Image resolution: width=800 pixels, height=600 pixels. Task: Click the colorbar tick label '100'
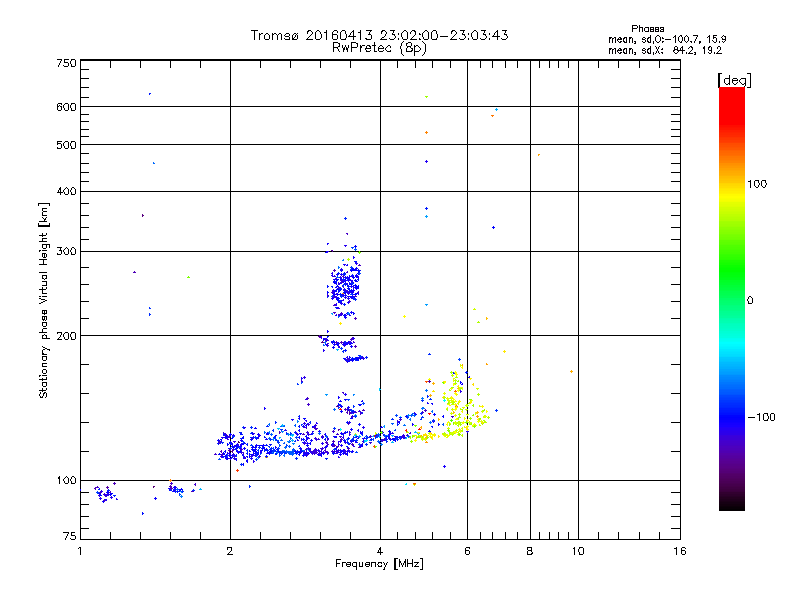(757, 184)
